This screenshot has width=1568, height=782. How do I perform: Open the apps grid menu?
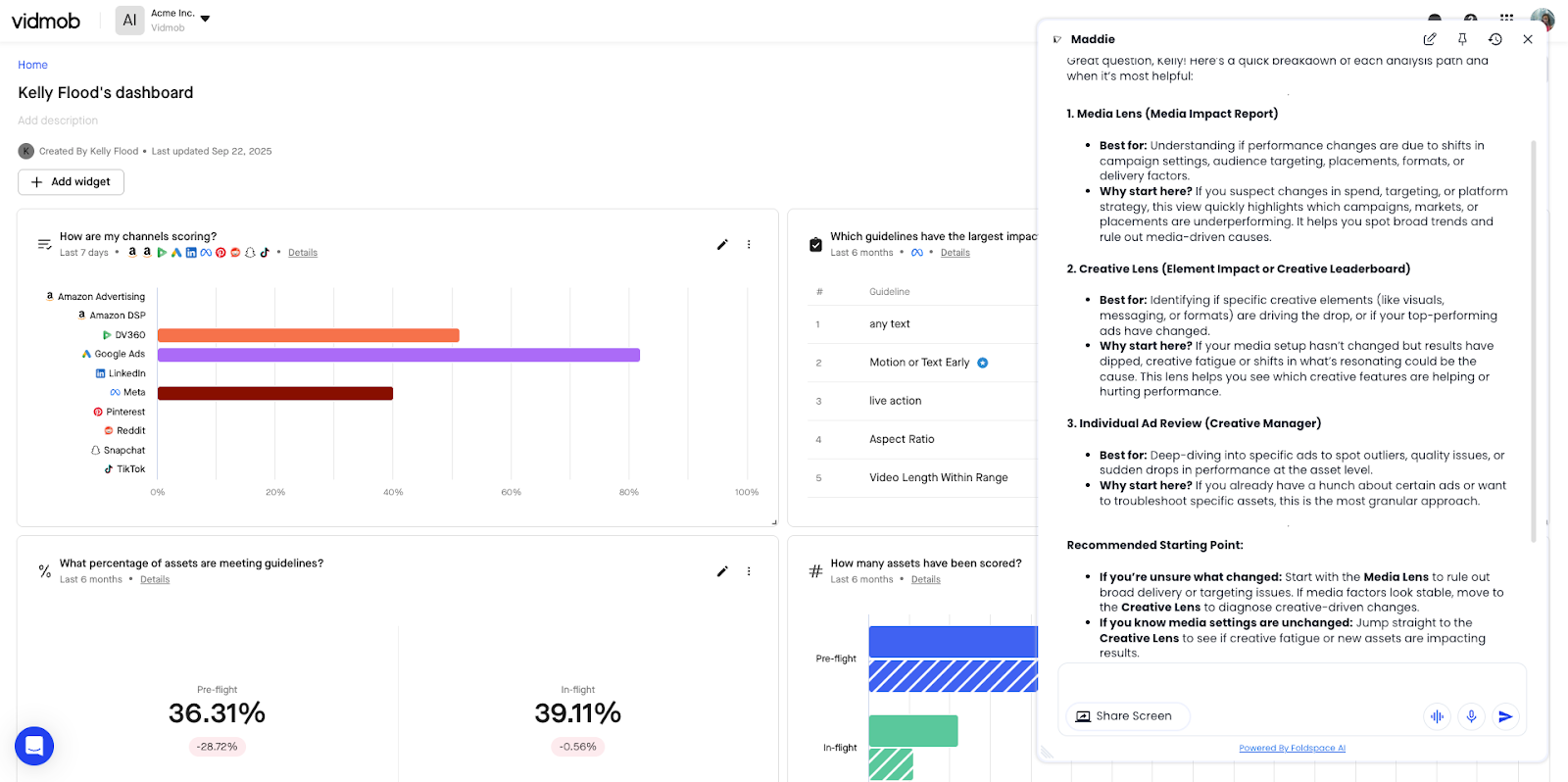(1506, 18)
